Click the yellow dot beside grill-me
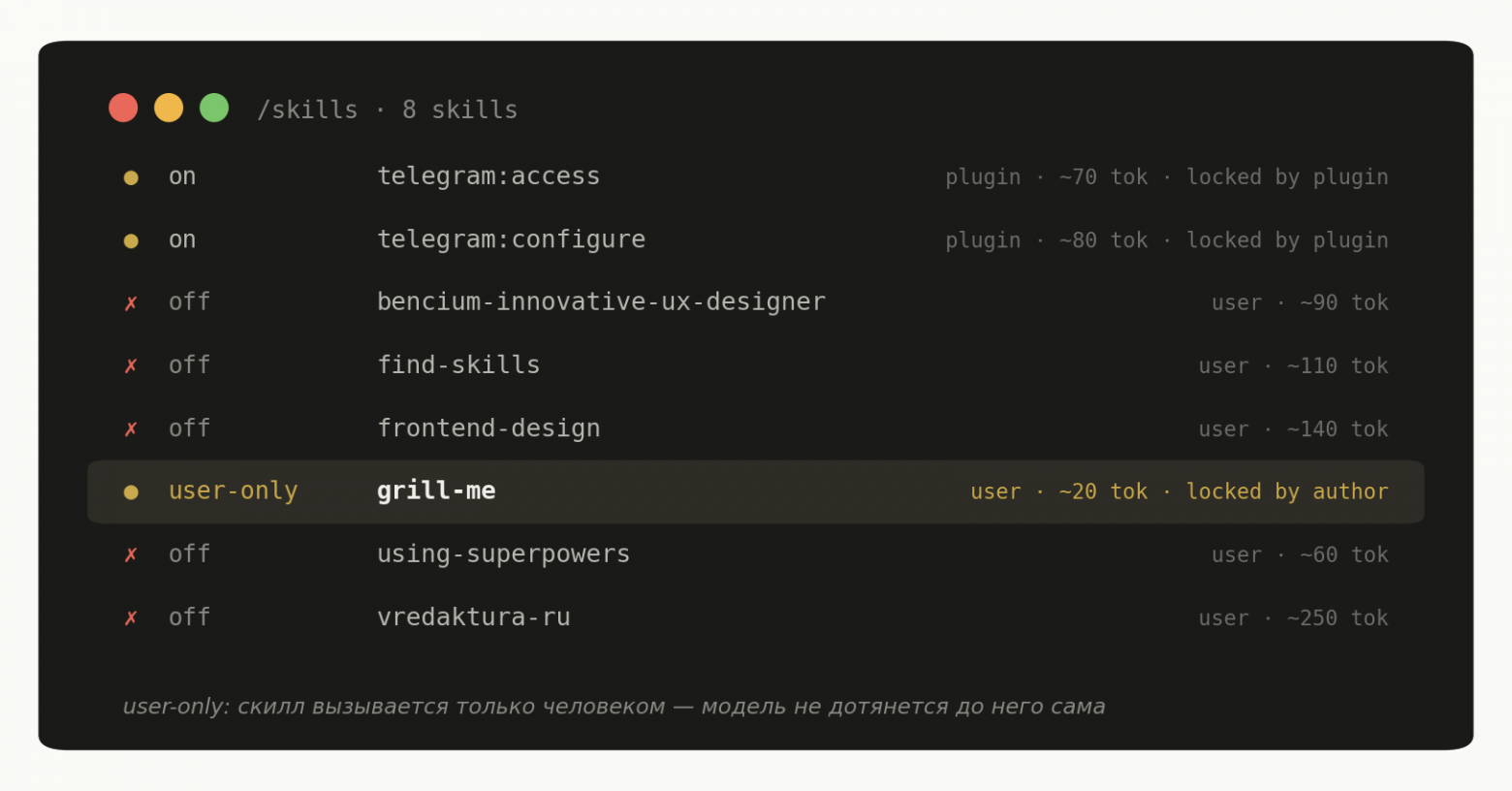Image resolution: width=1512 pixels, height=791 pixels. tap(131, 492)
